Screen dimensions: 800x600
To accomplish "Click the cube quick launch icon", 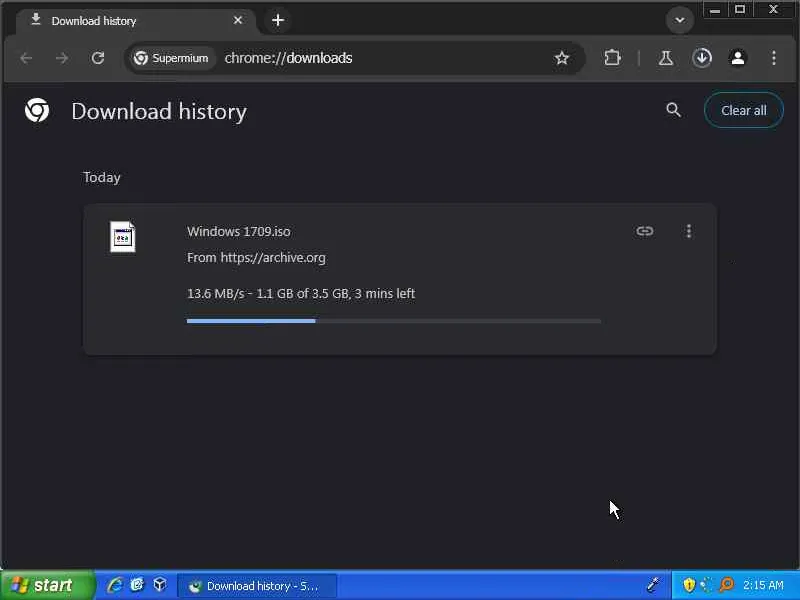I will [x=160, y=585].
